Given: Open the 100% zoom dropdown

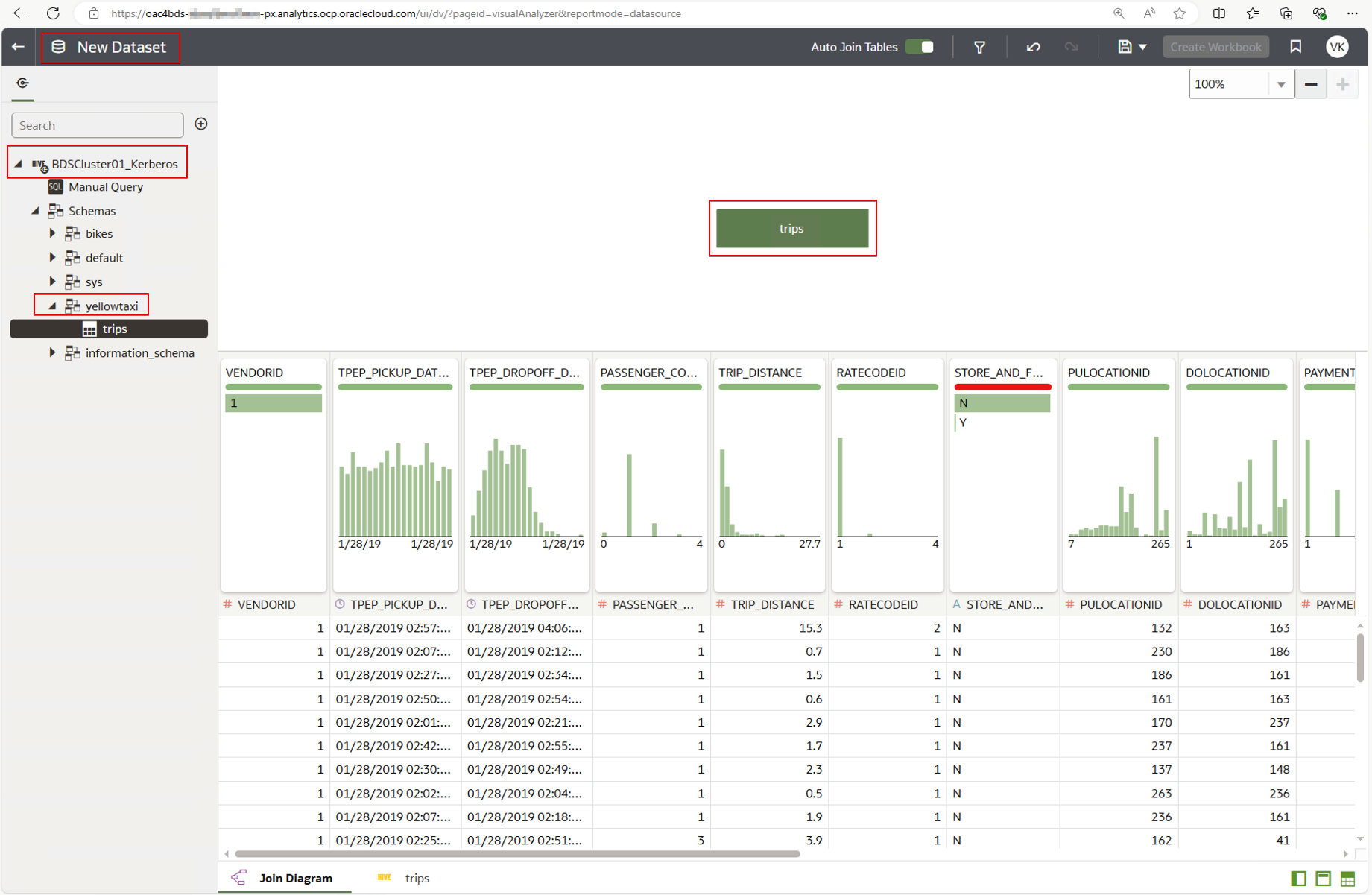Looking at the screenshot, I should click(x=1280, y=84).
